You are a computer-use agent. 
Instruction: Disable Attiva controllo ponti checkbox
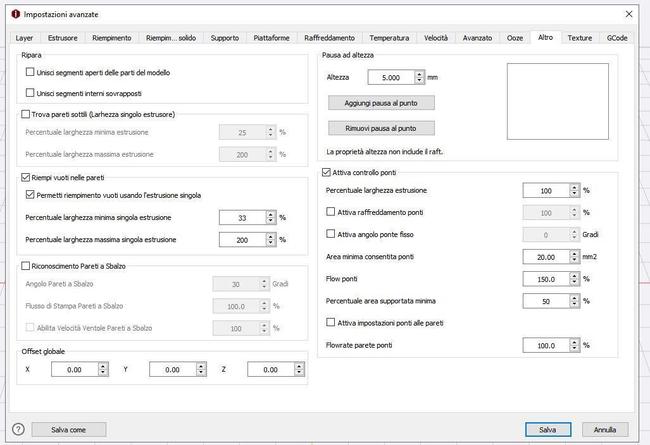(327, 173)
